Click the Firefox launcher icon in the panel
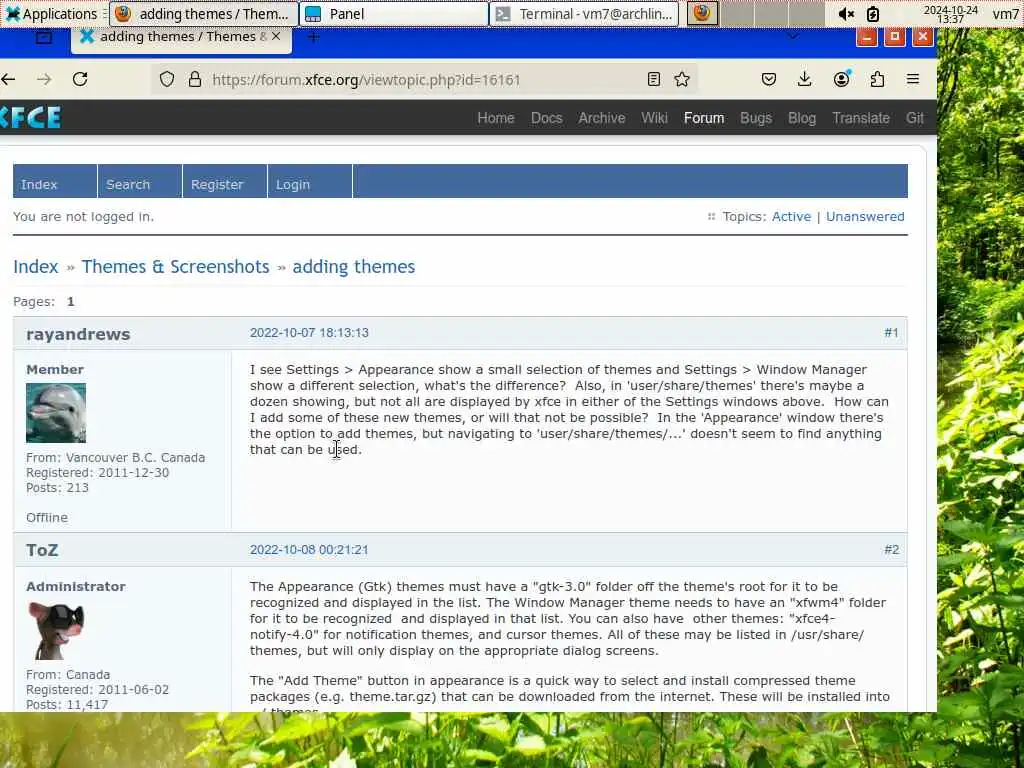This screenshot has height=768, width=1024. 702,13
